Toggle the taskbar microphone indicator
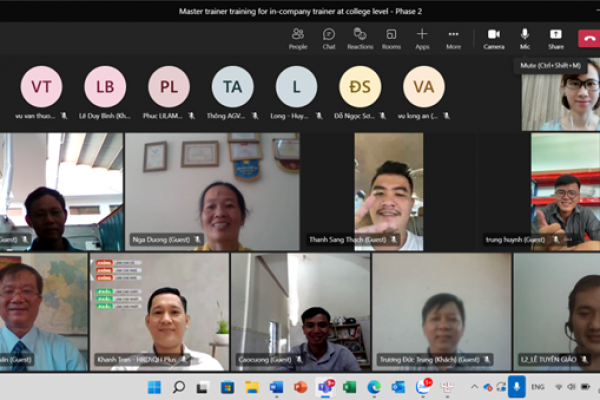Viewport: 600px width, 400px height. pyautogui.click(x=517, y=387)
